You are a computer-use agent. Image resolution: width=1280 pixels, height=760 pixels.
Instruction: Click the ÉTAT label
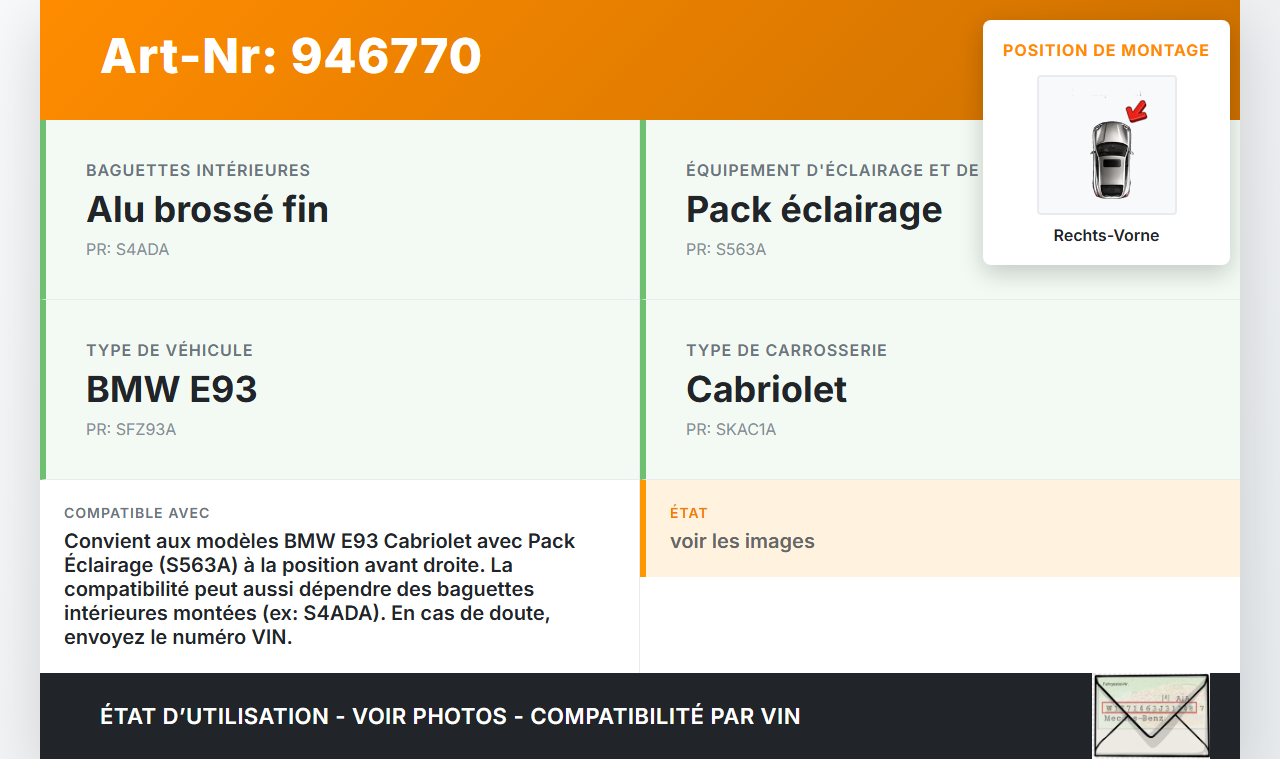pyautogui.click(x=689, y=513)
